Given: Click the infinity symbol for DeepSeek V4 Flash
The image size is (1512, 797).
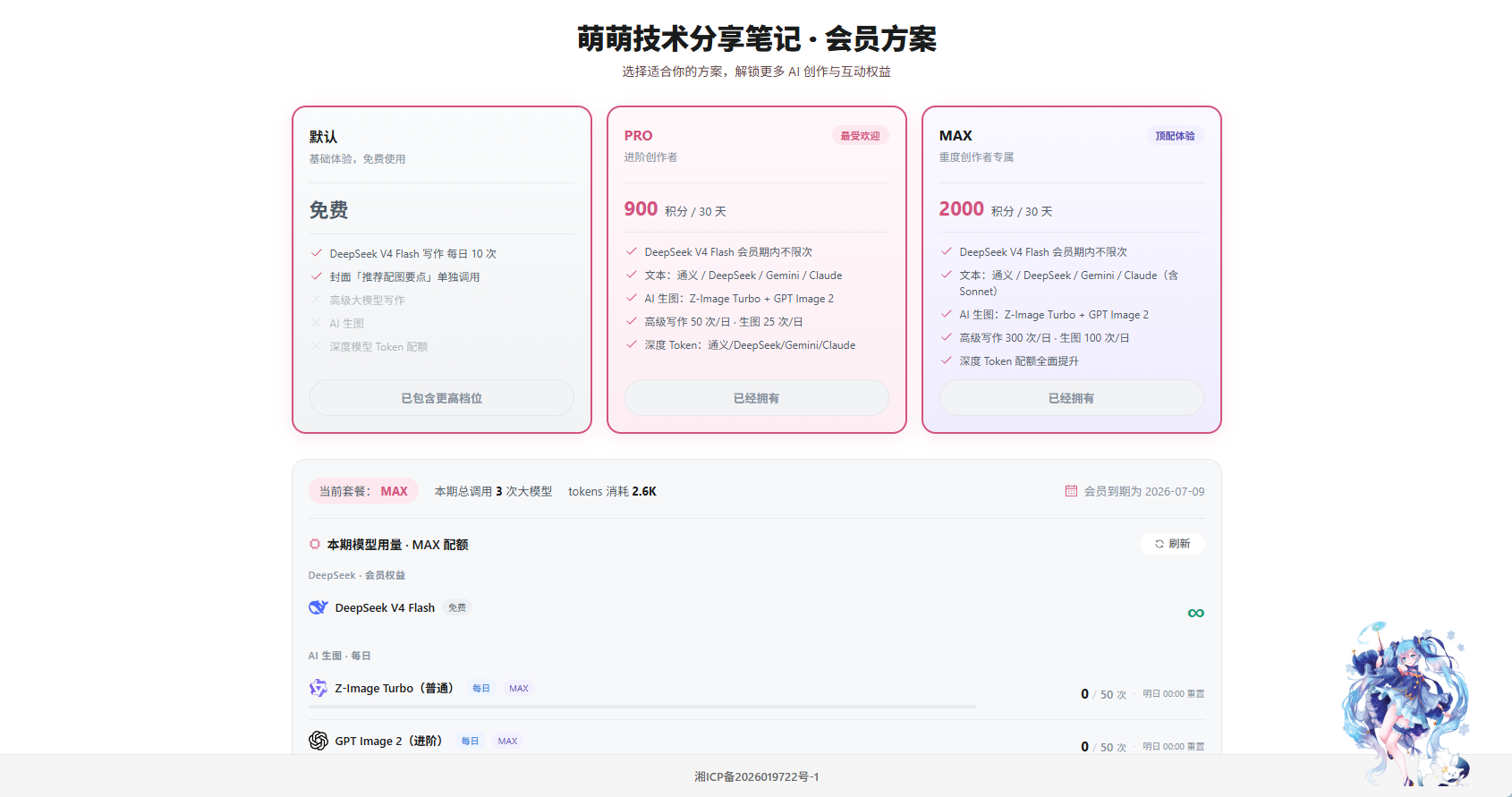Looking at the screenshot, I should tap(1195, 613).
